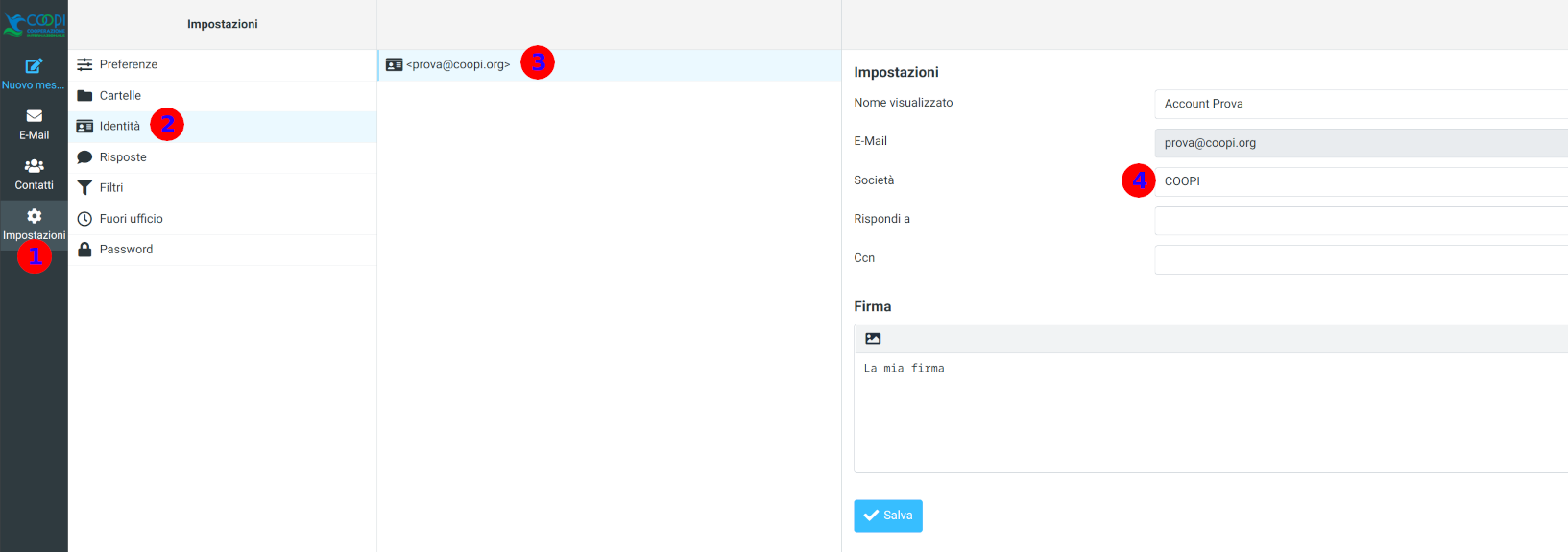Click the Rispondi a input field
The height and width of the screenshot is (552, 1568).
(x=1360, y=221)
